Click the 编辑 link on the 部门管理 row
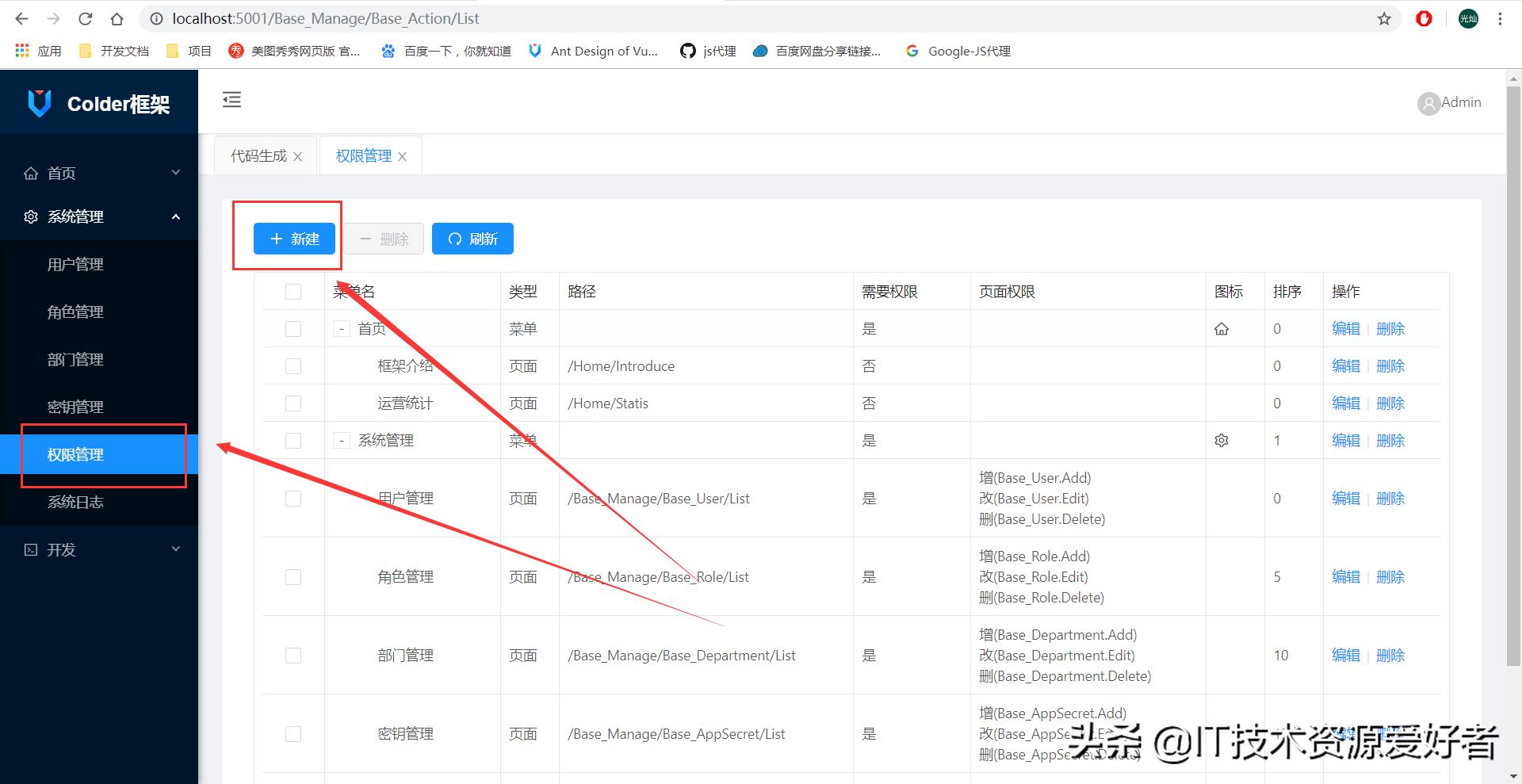The width and height of the screenshot is (1522, 784). (1345, 656)
